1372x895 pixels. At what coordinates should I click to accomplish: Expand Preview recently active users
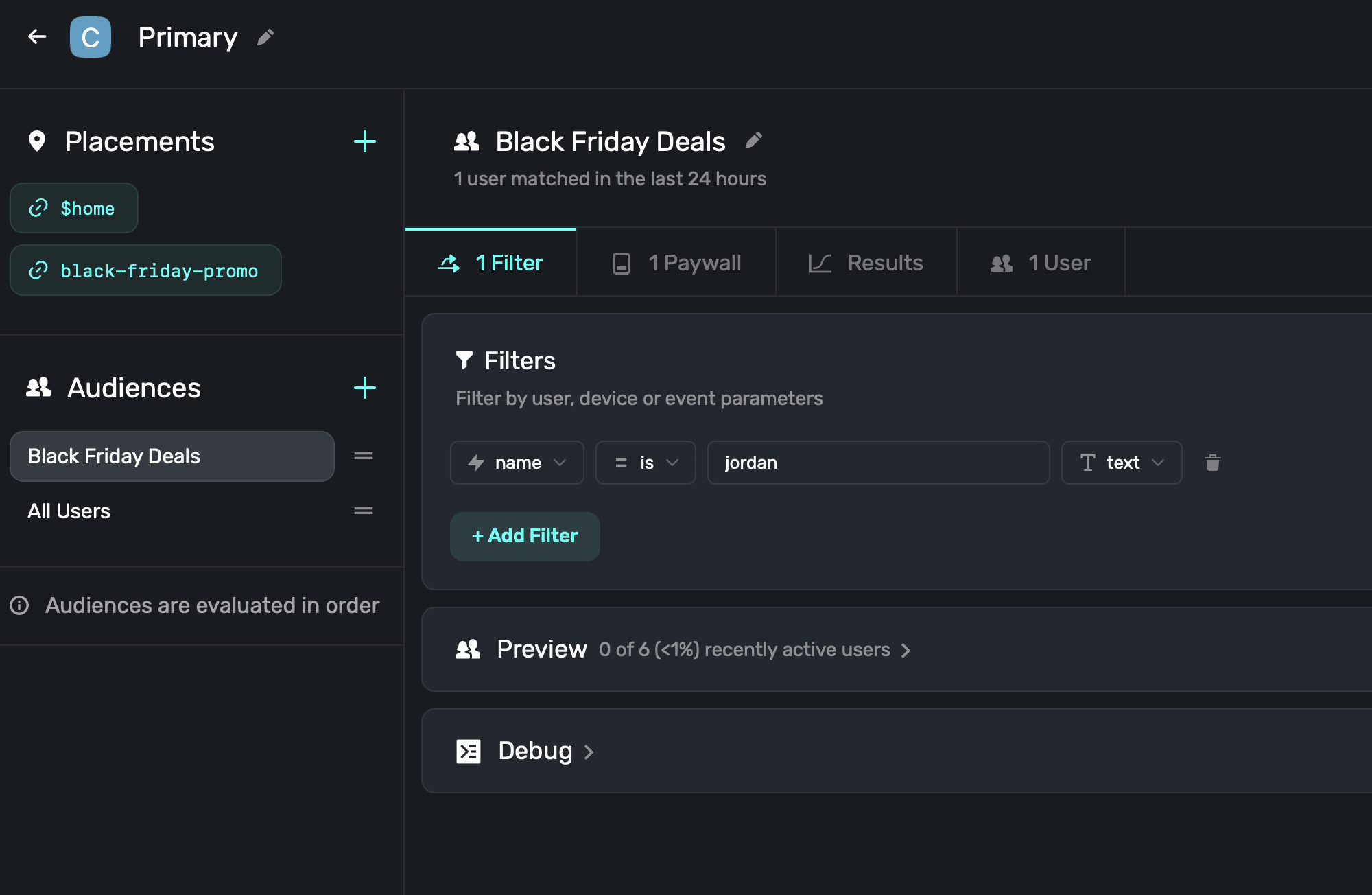755,649
